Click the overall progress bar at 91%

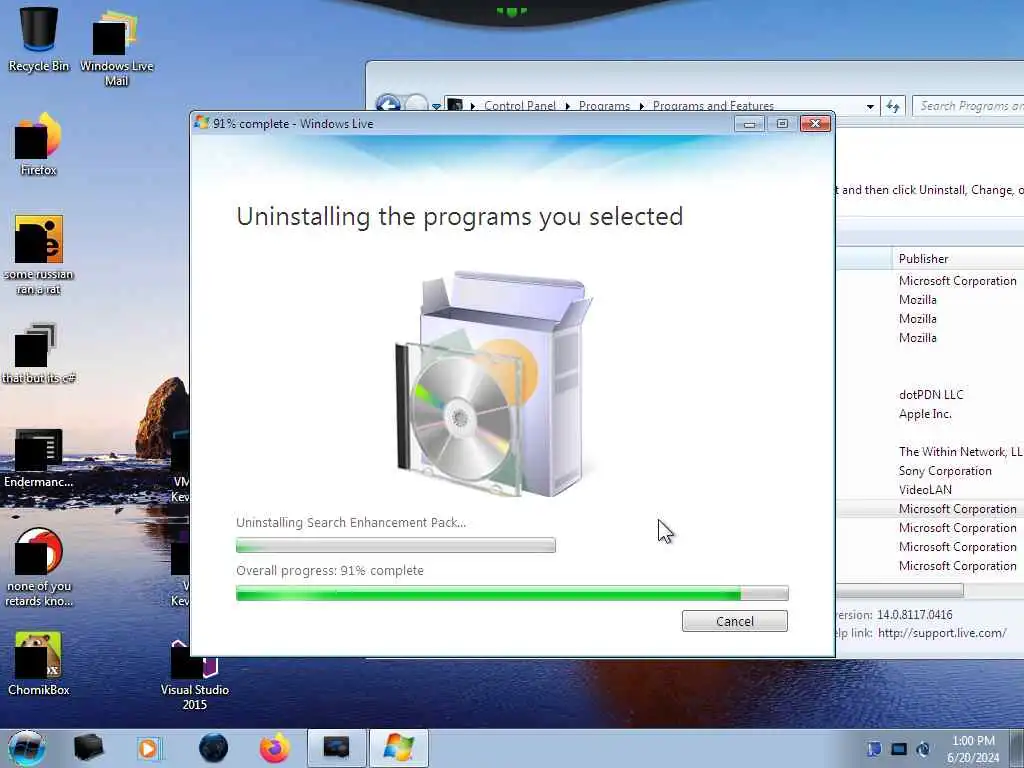512,593
